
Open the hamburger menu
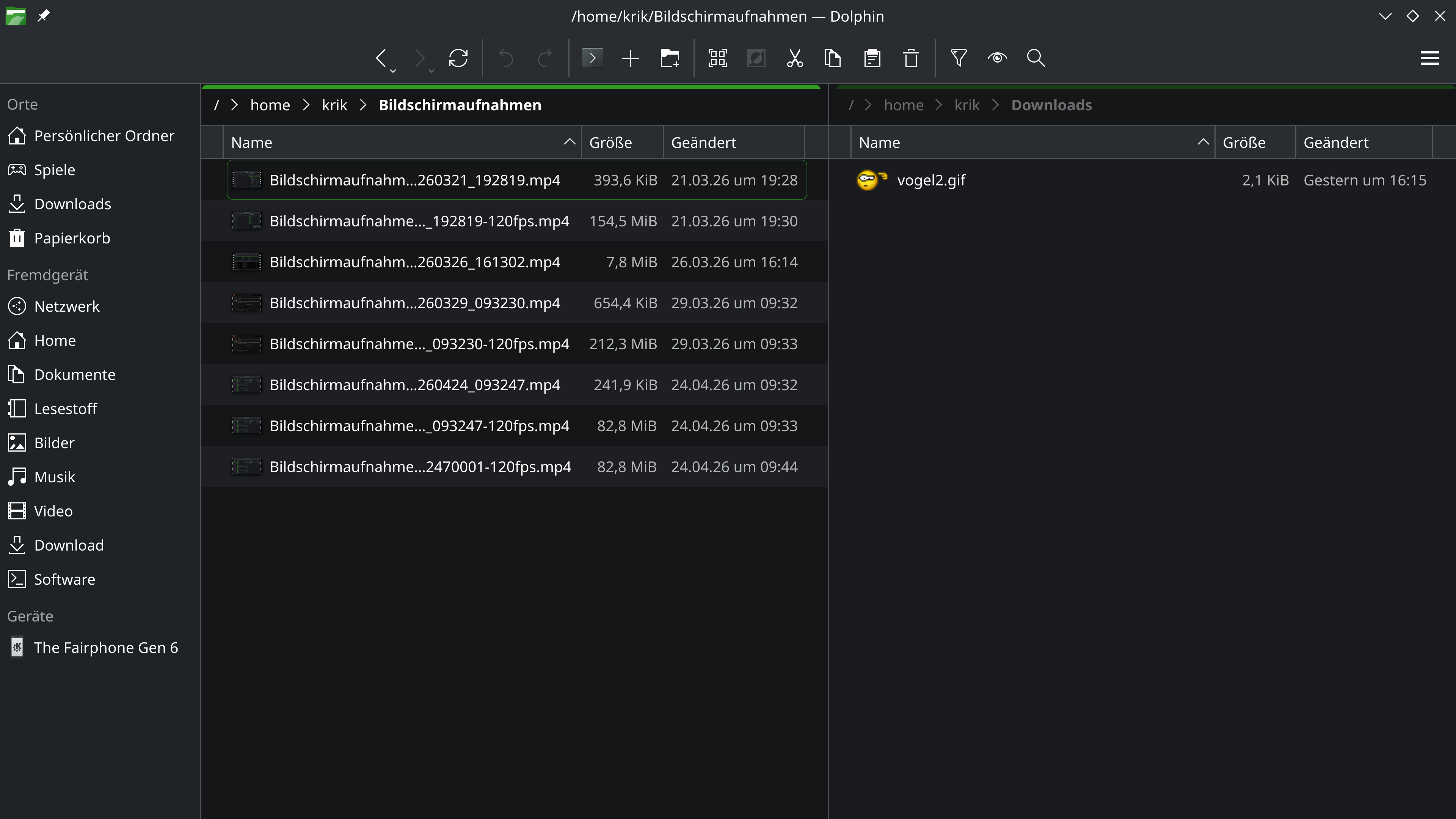pyautogui.click(x=1429, y=58)
